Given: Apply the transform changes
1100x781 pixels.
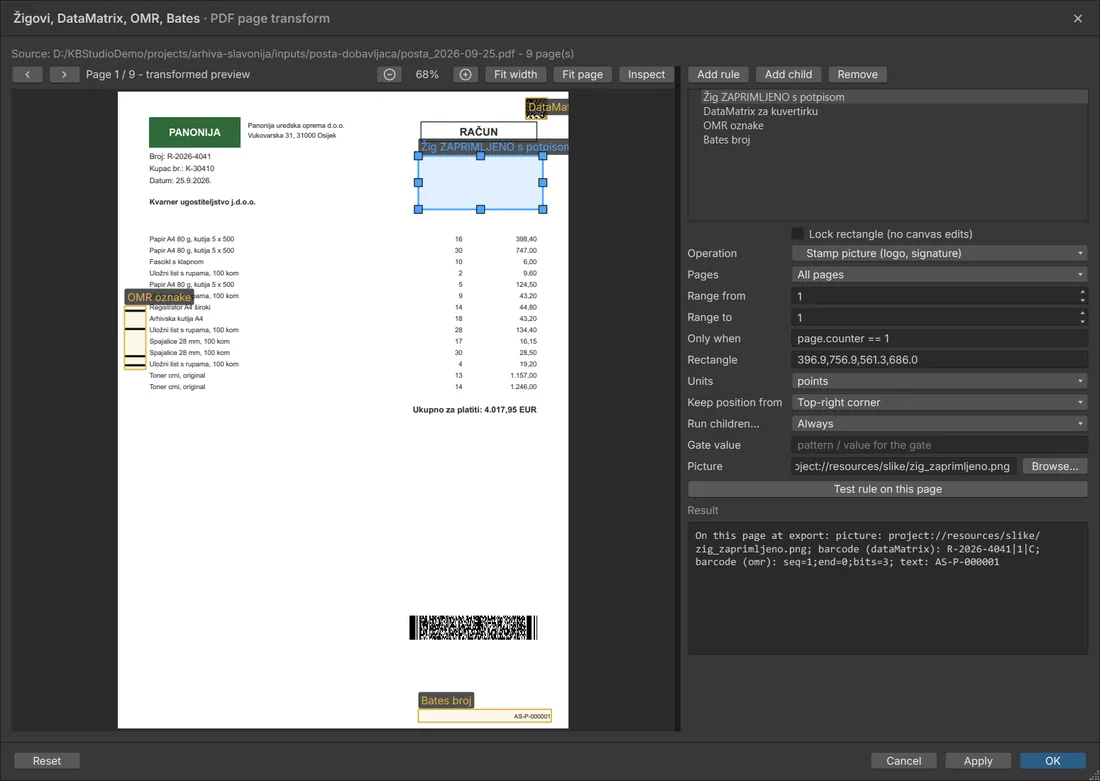Looking at the screenshot, I should click(x=978, y=761).
